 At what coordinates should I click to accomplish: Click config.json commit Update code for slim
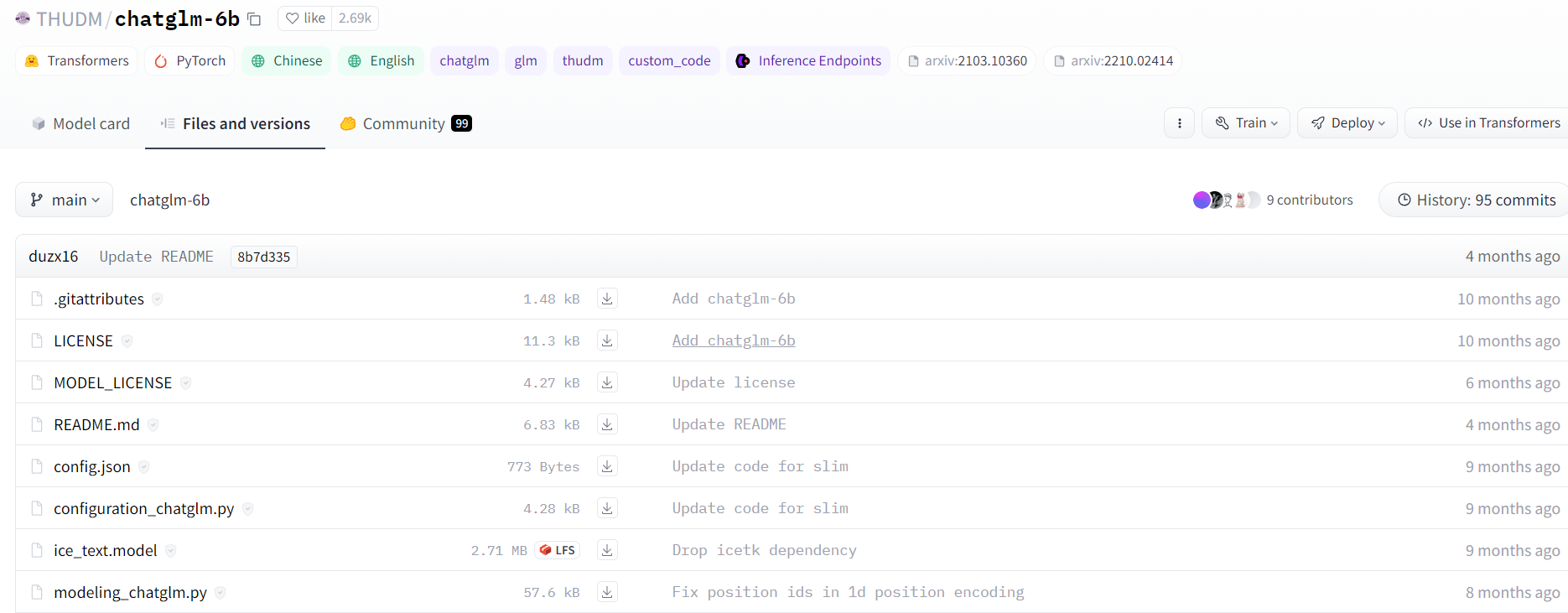click(x=760, y=466)
